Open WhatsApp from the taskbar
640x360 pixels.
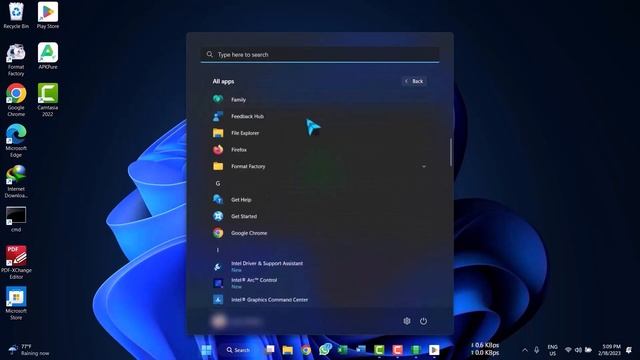click(x=325, y=350)
